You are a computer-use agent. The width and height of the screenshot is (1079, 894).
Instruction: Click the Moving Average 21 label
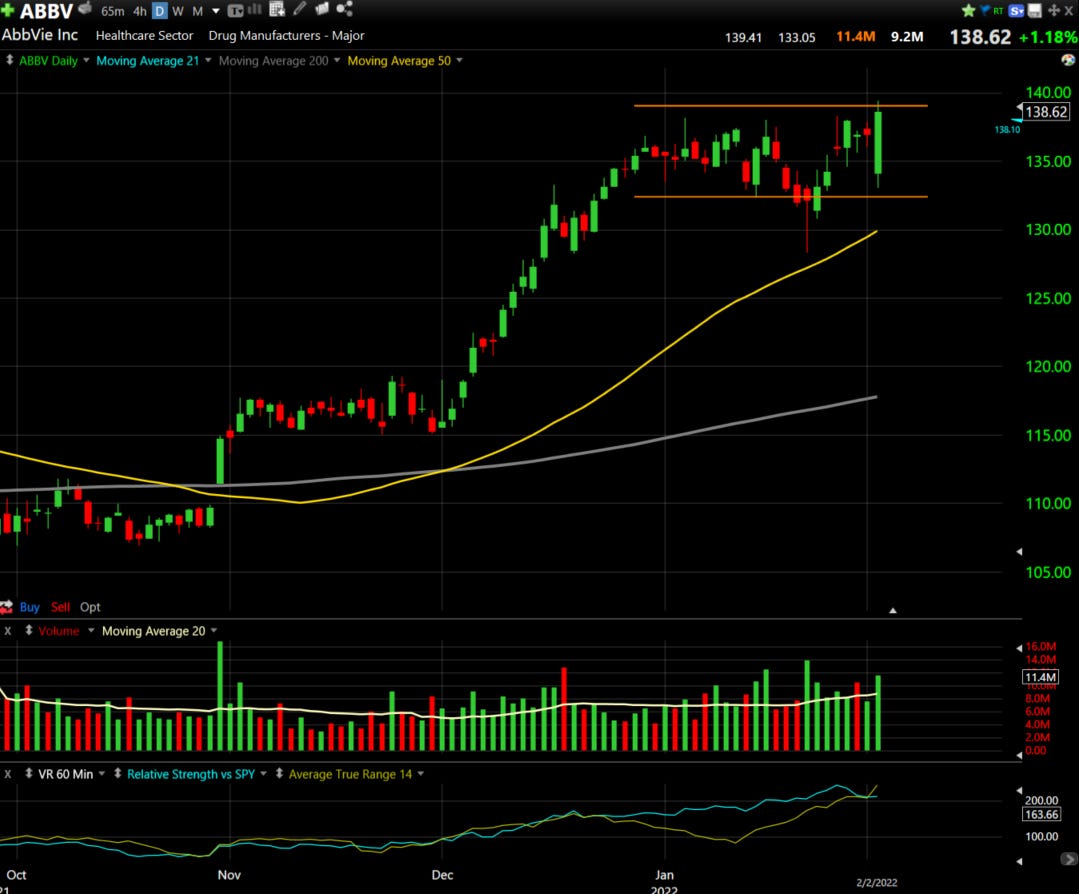coord(147,61)
